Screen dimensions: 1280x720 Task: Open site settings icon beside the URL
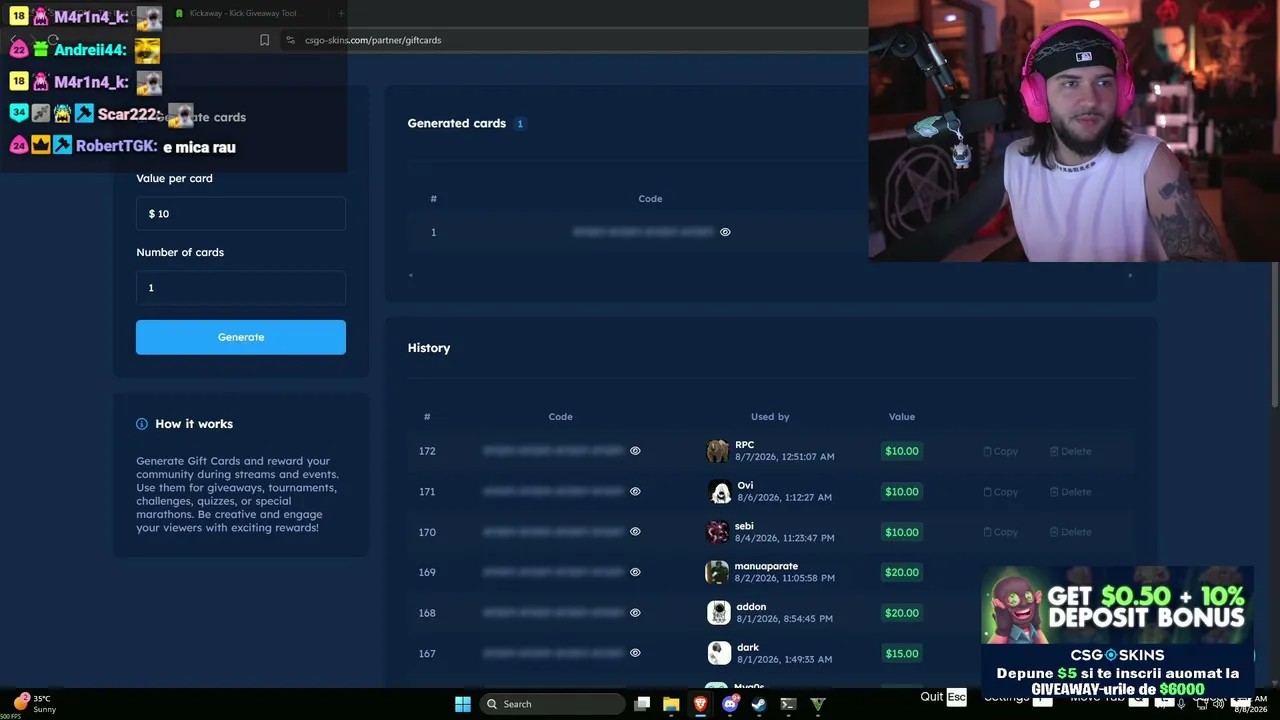click(x=290, y=40)
